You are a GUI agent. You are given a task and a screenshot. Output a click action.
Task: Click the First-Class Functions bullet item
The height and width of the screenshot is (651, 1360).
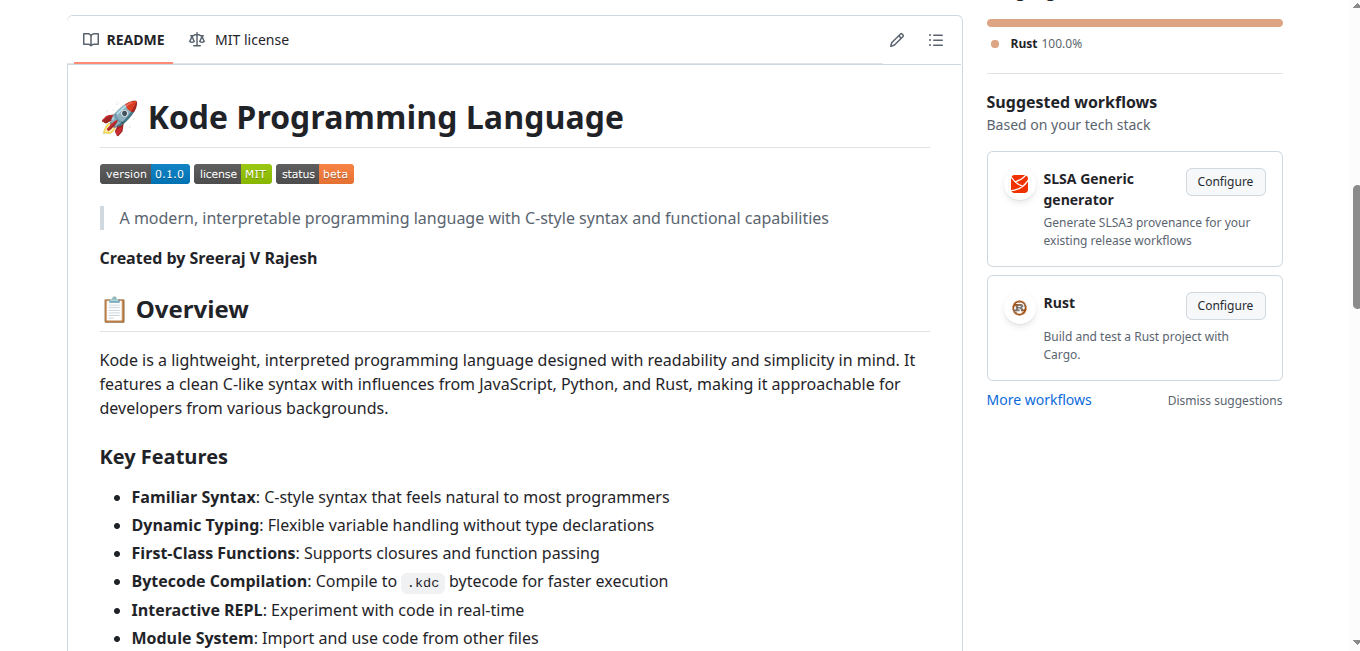coord(366,553)
